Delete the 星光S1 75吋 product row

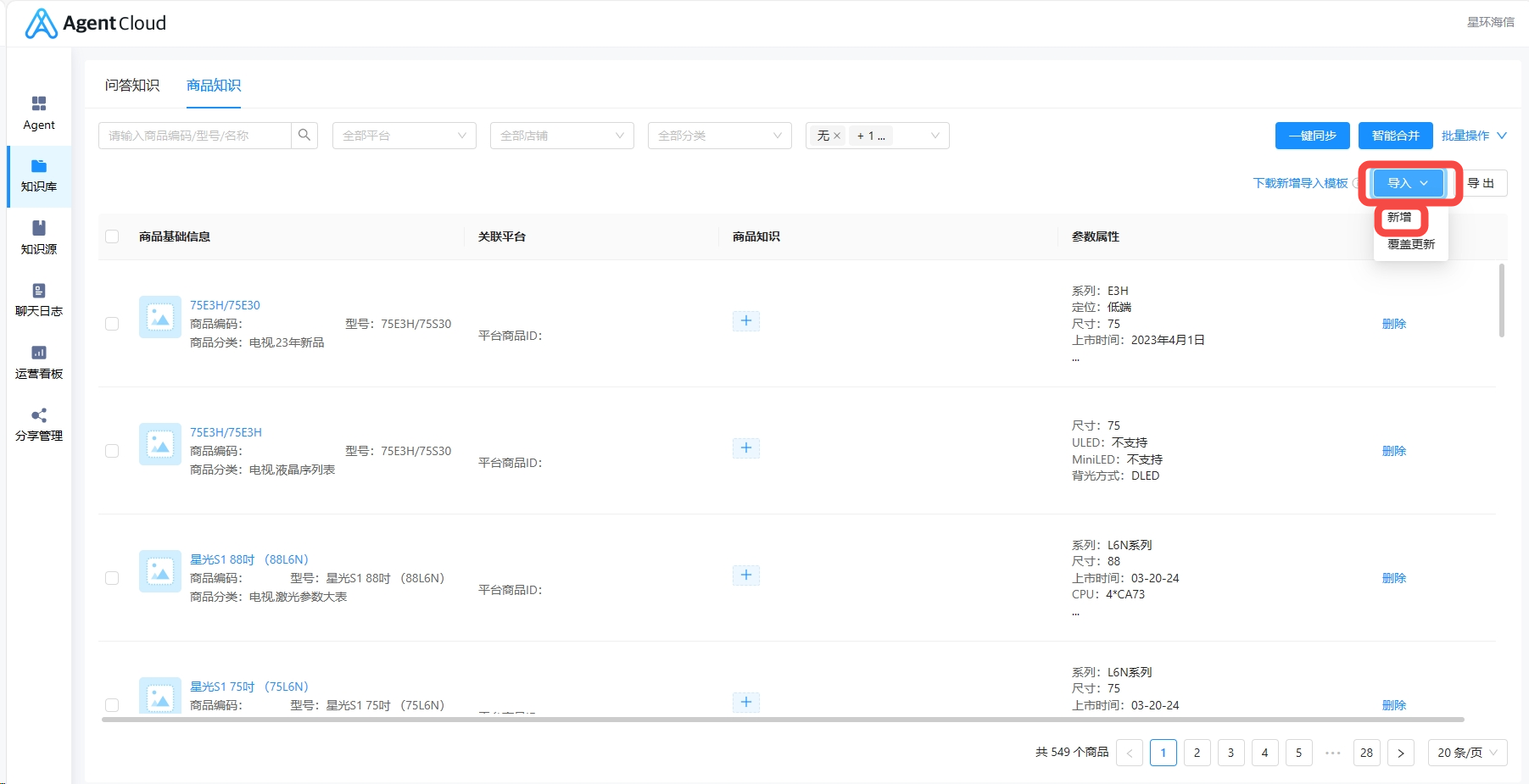1394,705
